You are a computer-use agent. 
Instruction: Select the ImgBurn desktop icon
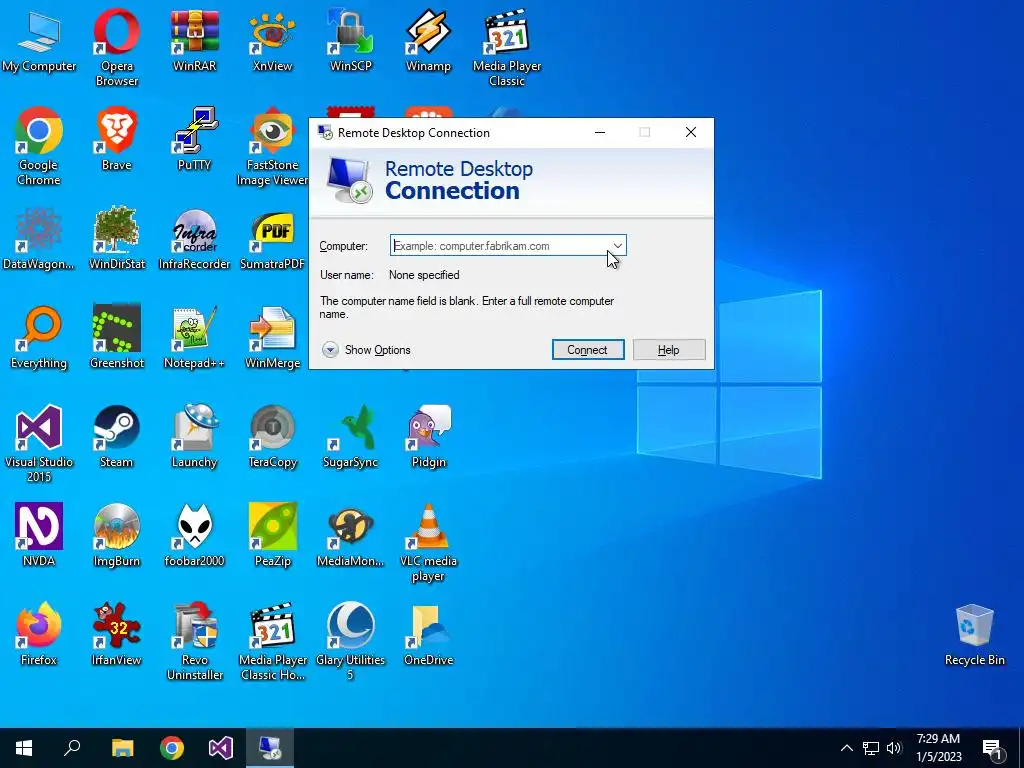pos(116,536)
